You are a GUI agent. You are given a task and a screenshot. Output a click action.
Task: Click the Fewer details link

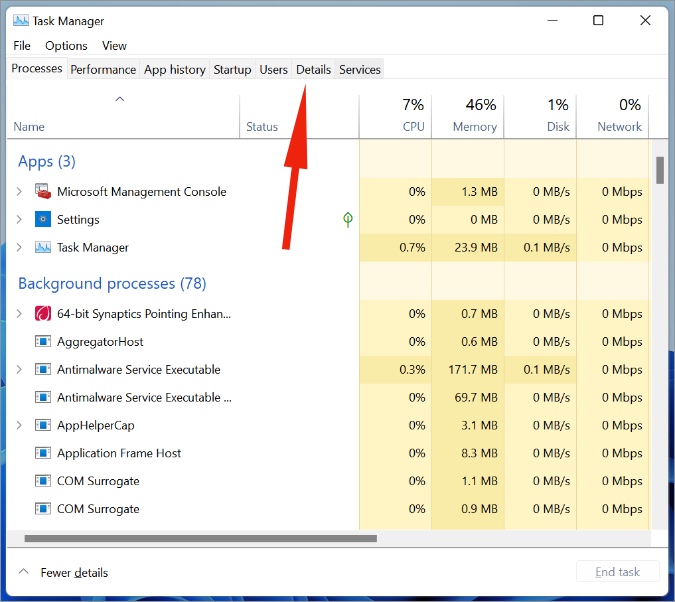(74, 572)
